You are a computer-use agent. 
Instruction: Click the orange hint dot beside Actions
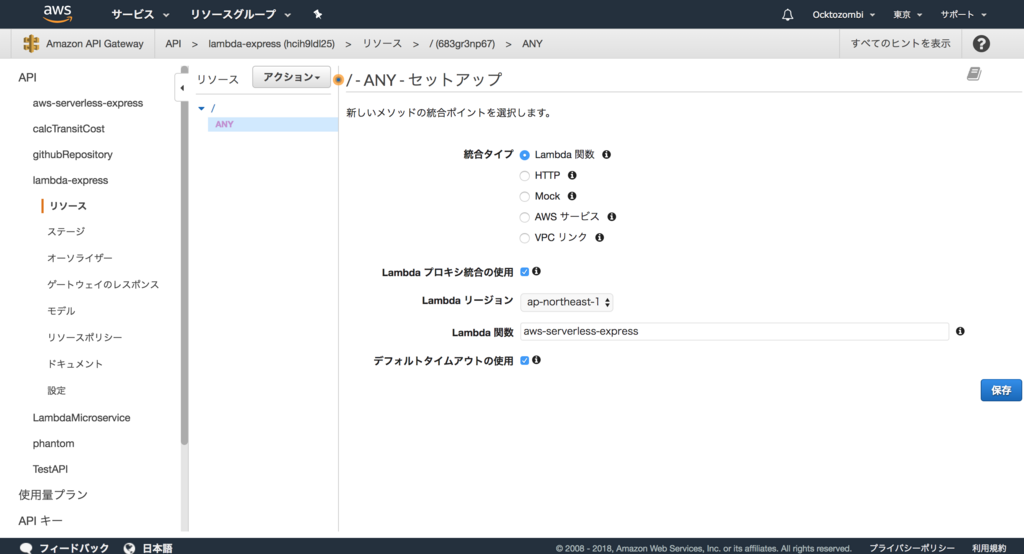338,80
